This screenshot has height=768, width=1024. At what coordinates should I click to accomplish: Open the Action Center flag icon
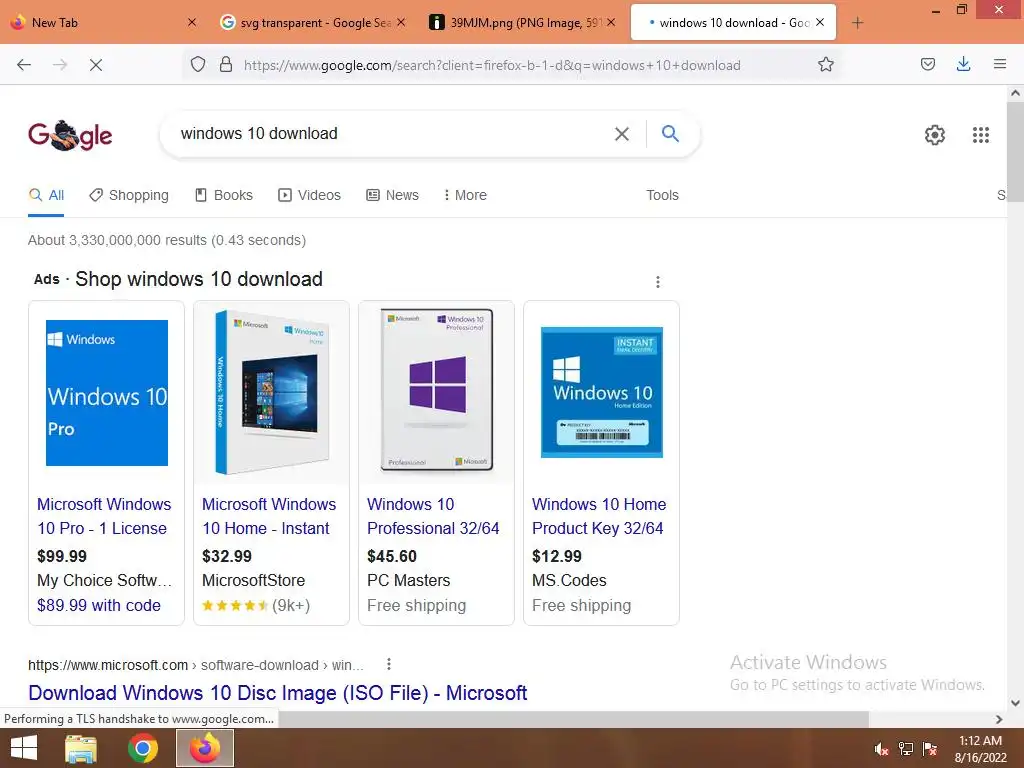pyautogui.click(x=930, y=748)
